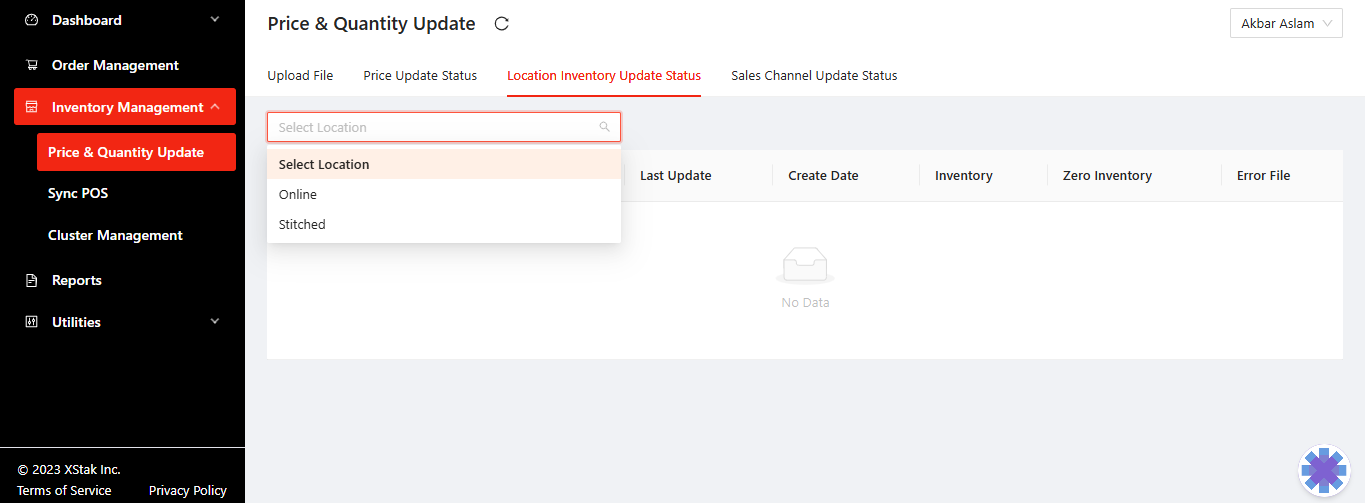Open the purple asterisk chat widget
1365x503 pixels.
(1324, 470)
